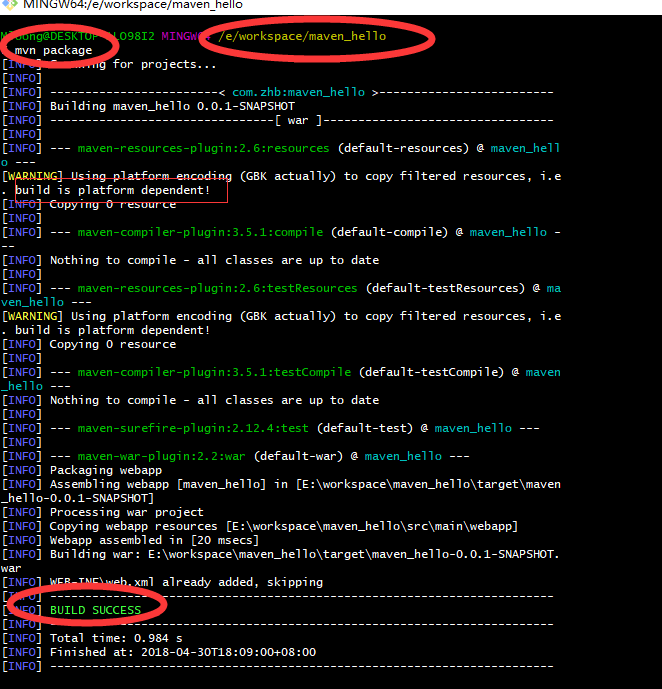Click the com.zhb:maven_hello project identifier

point(298,92)
